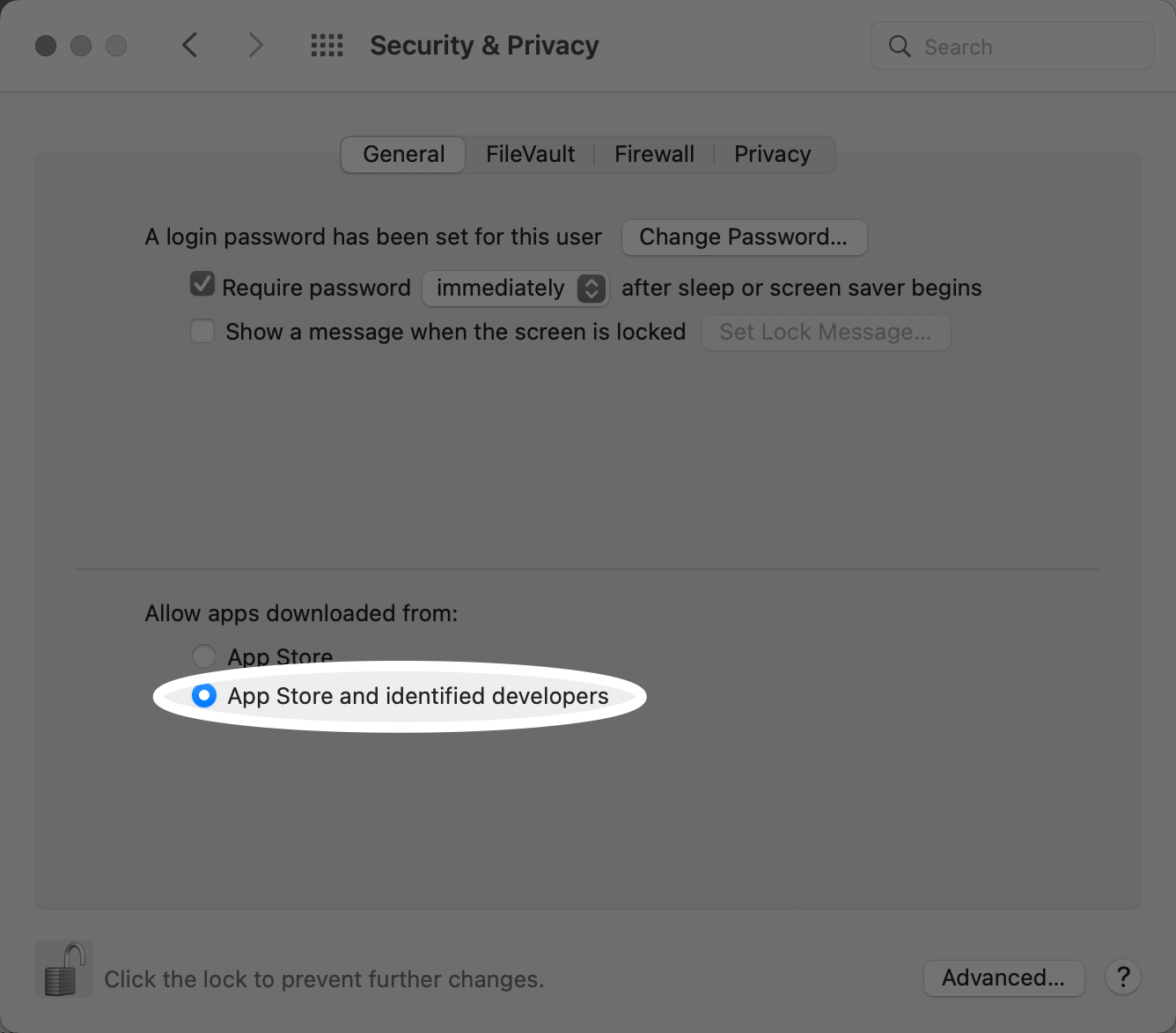The image size is (1176, 1033).
Task: Click the Set Lock Message button
Action: pyautogui.click(x=825, y=332)
